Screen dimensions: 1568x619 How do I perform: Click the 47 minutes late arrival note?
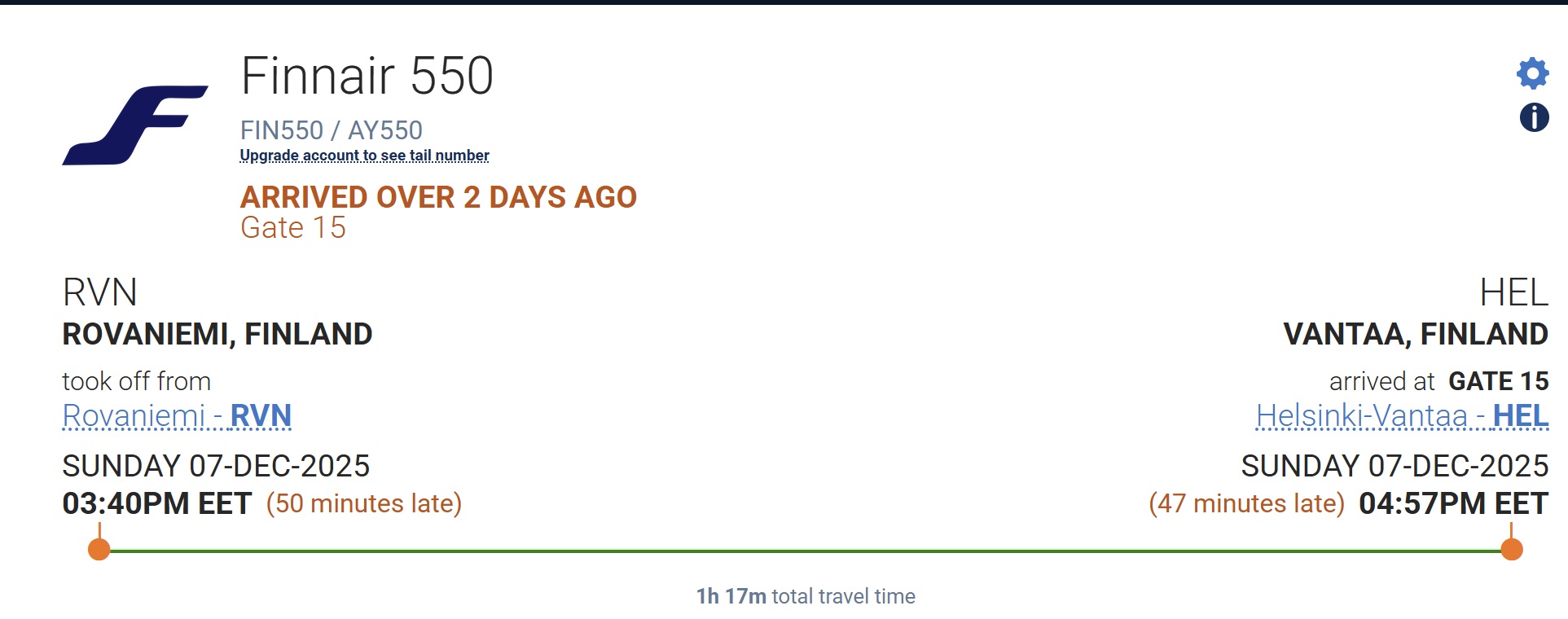click(1246, 503)
